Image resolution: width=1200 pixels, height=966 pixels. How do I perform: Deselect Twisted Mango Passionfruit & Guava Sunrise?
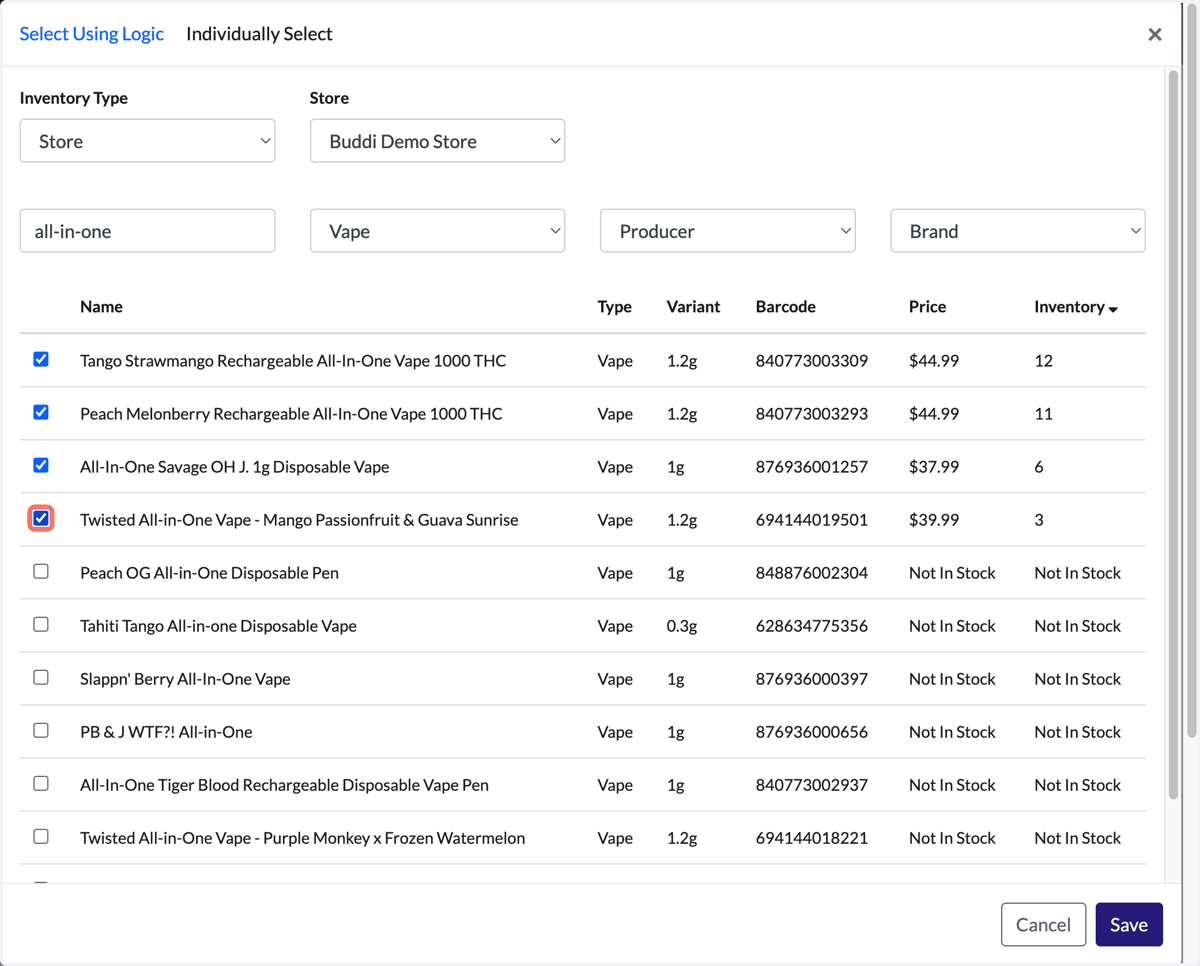41,518
